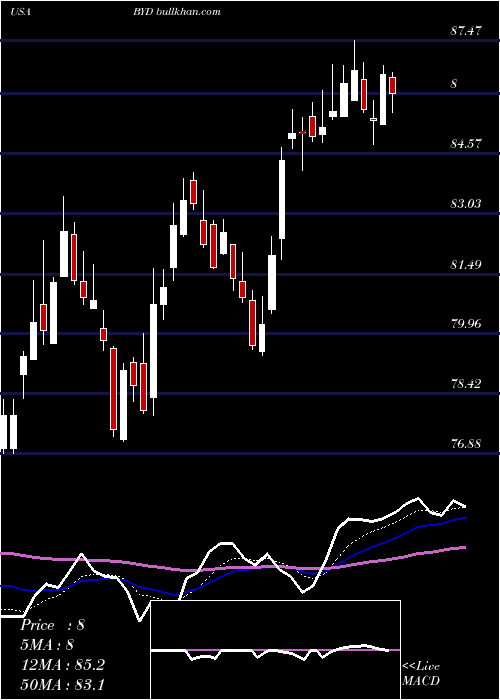500x700 pixels.
Task: Click the 81.49 price axis label
Action: click(x=466, y=264)
